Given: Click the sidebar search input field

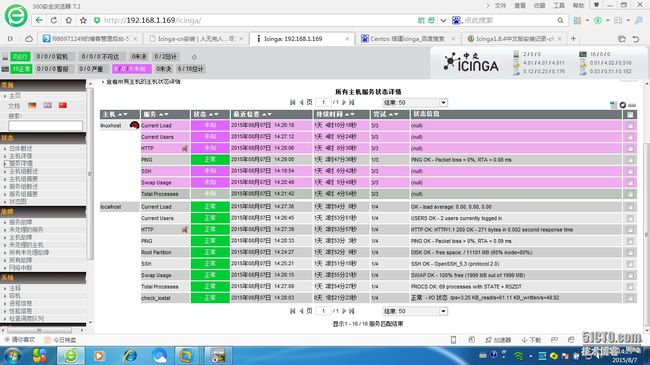Looking at the screenshot, I should (x=46, y=125).
